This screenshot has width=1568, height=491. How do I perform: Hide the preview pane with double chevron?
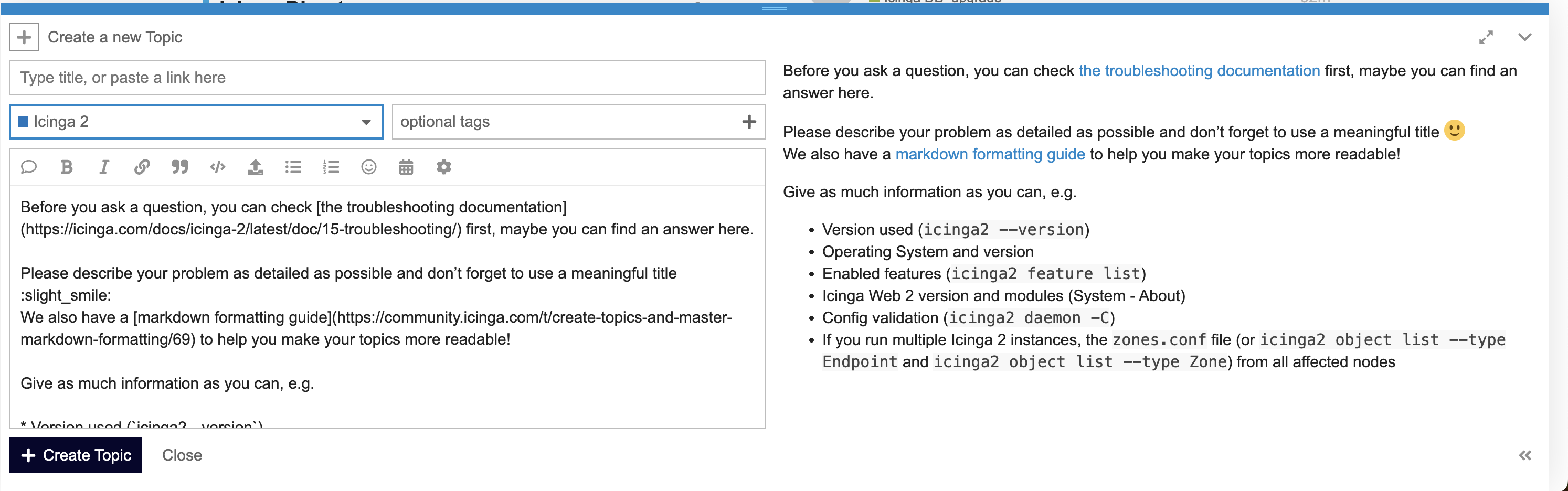(x=1524, y=455)
